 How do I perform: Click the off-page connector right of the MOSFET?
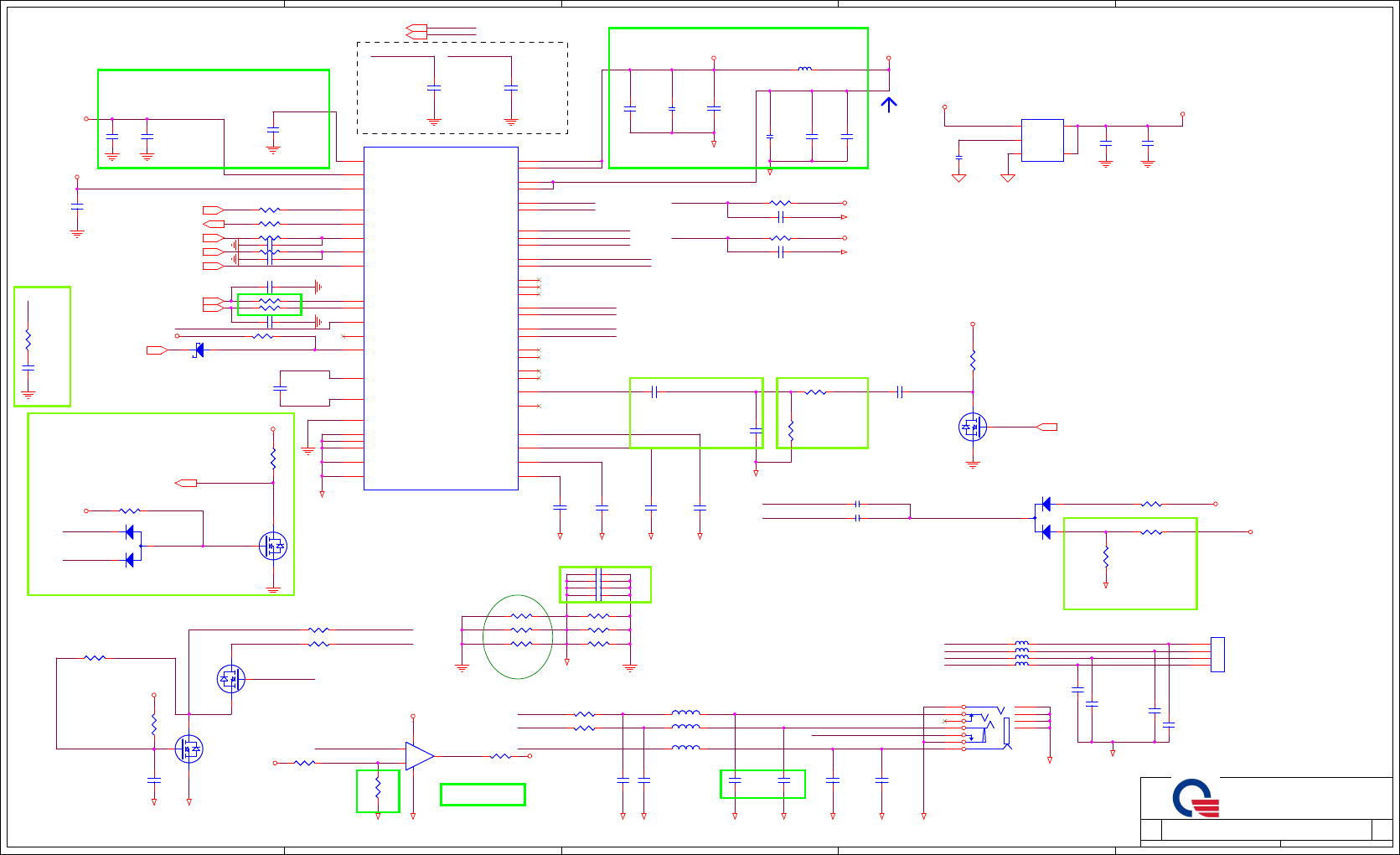pos(1046,427)
